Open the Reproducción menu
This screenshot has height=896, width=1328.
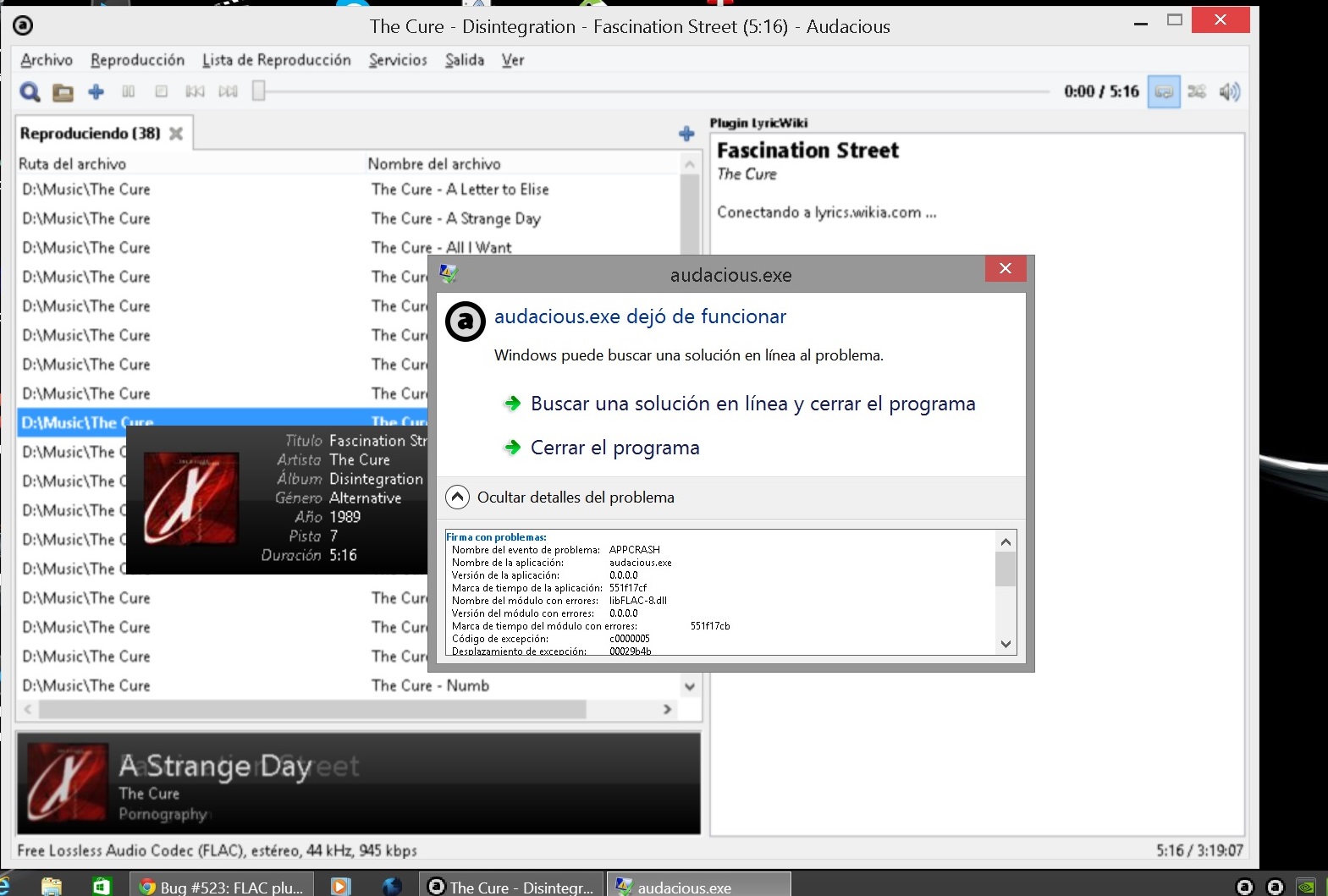[137, 60]
